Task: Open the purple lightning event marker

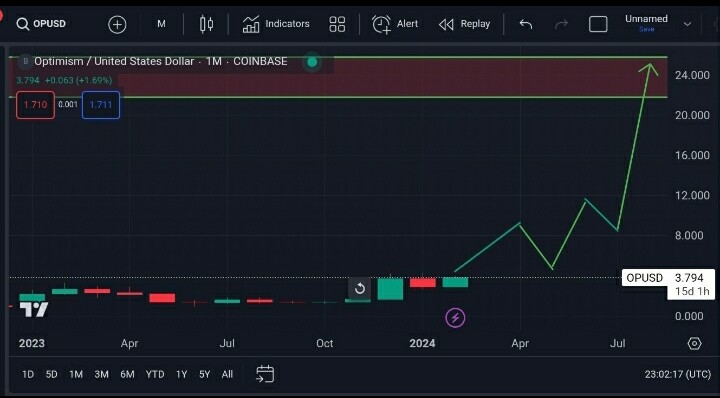Action: pos(455,317)
